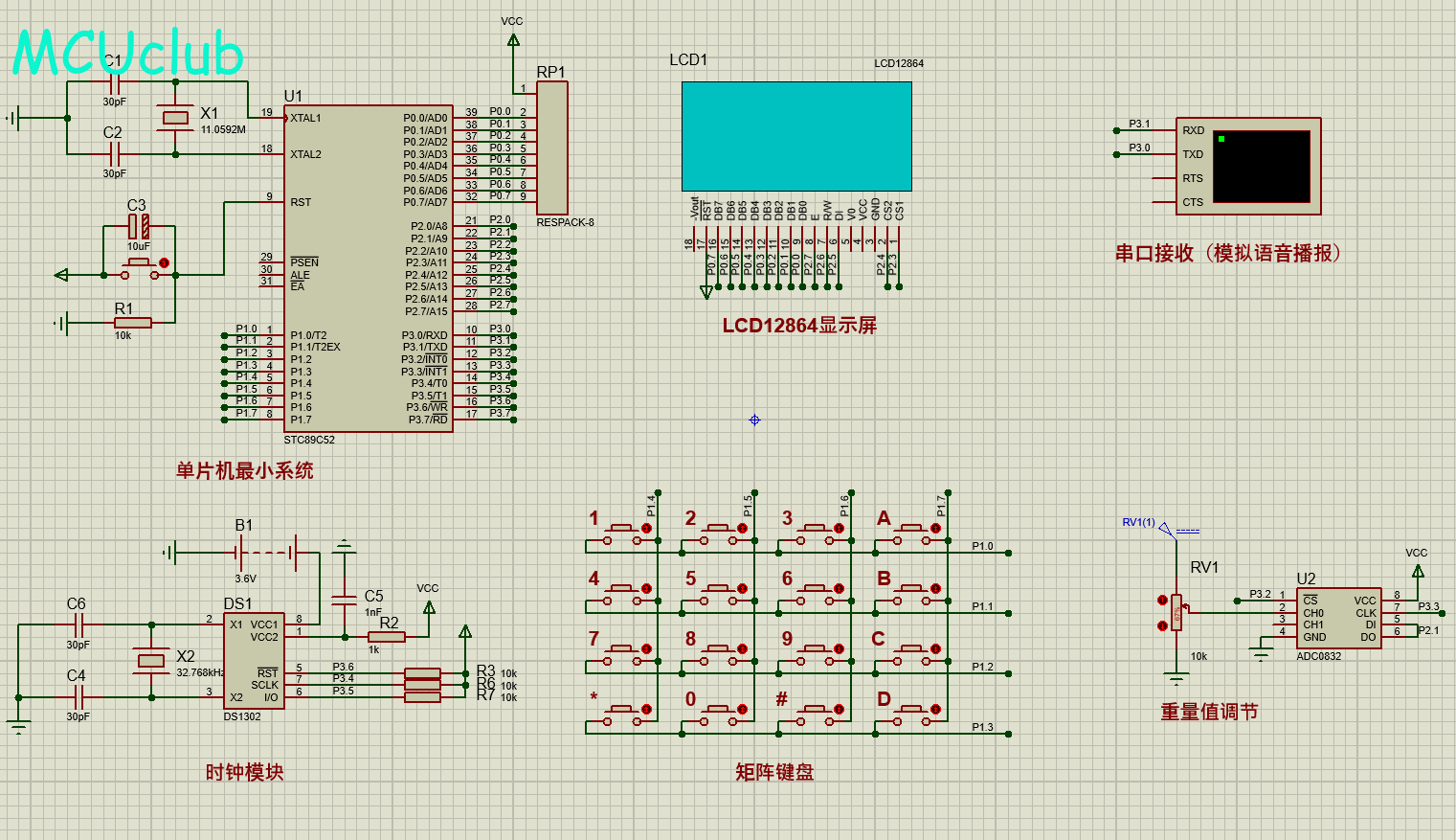Click the '串口接收（模拟语音播报）' label
The height and width of the screenshot is (840, 1456).
click(x=1232, y=253)
